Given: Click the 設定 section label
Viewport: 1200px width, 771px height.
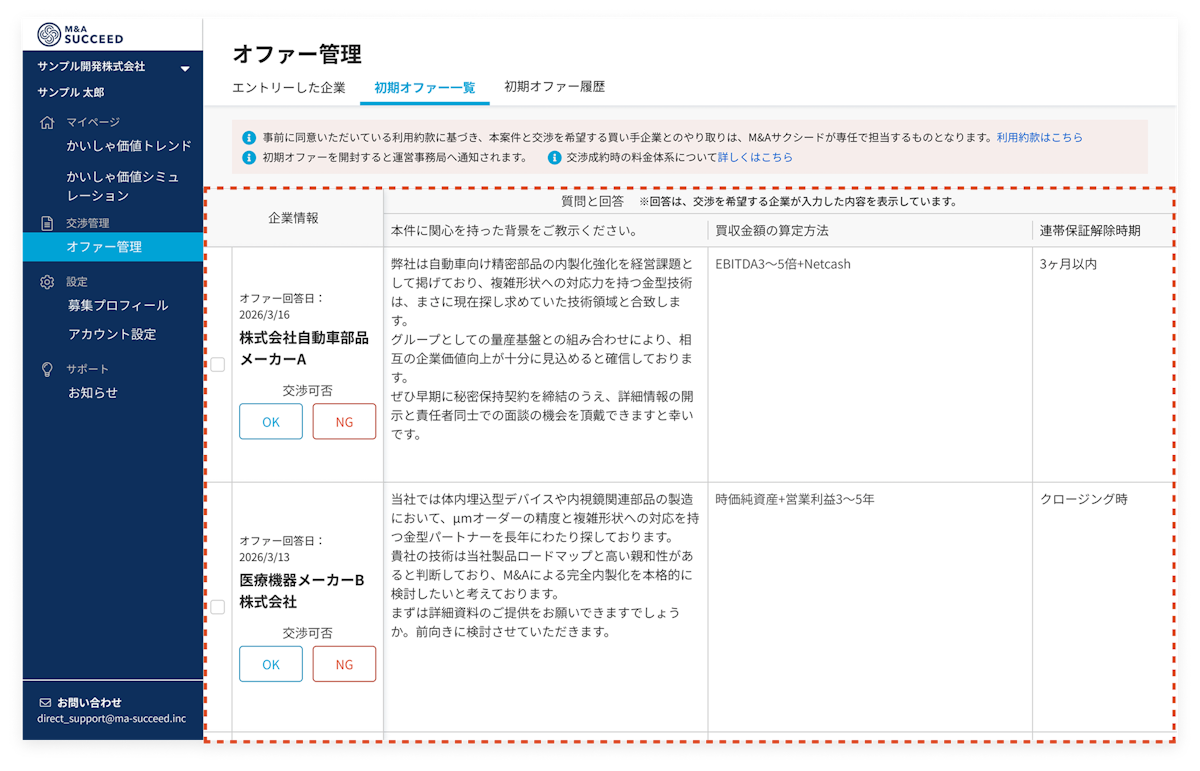Looking at the screenshot, I should pos(77,282).
